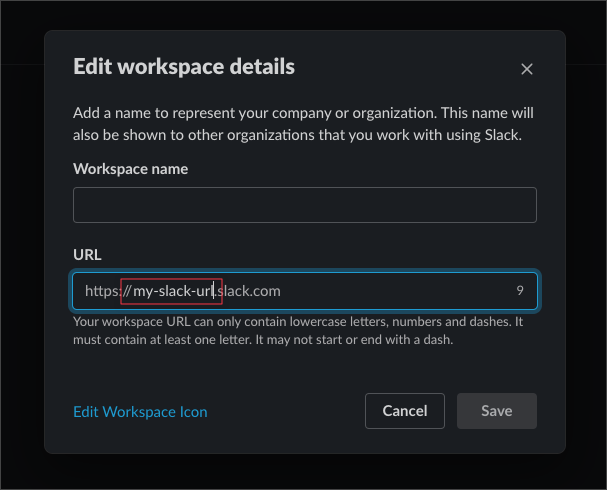The image size is (607, 490).
Task: Click the "Workspace name" field label
Action: [x=130, y=169]
